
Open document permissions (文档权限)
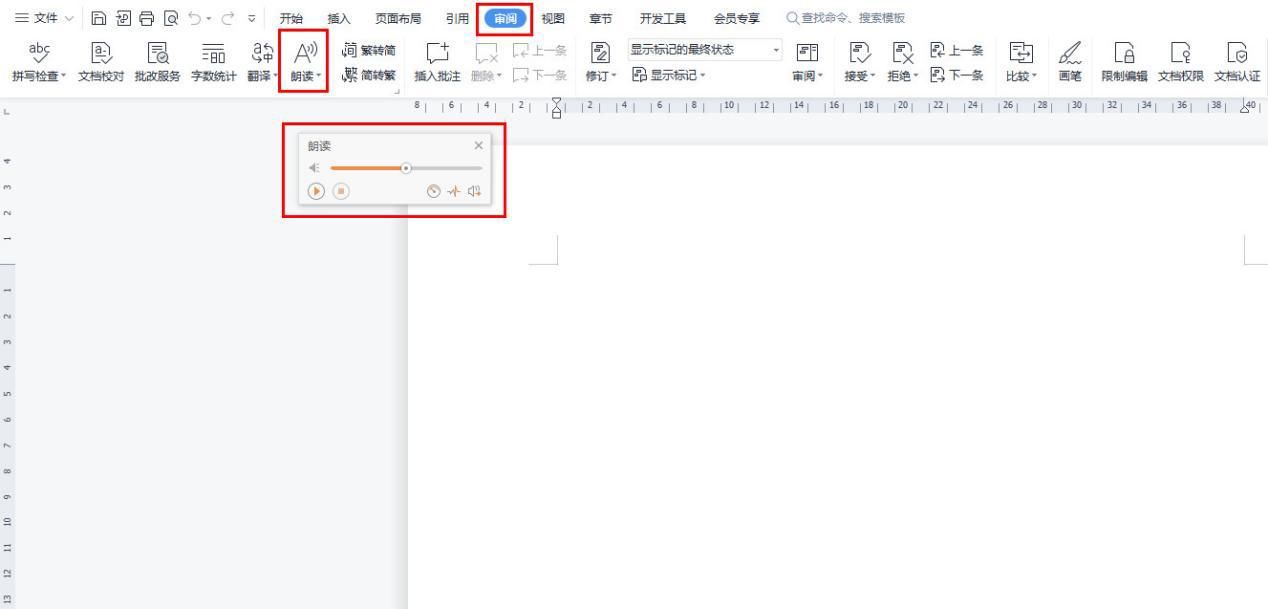1181,62
